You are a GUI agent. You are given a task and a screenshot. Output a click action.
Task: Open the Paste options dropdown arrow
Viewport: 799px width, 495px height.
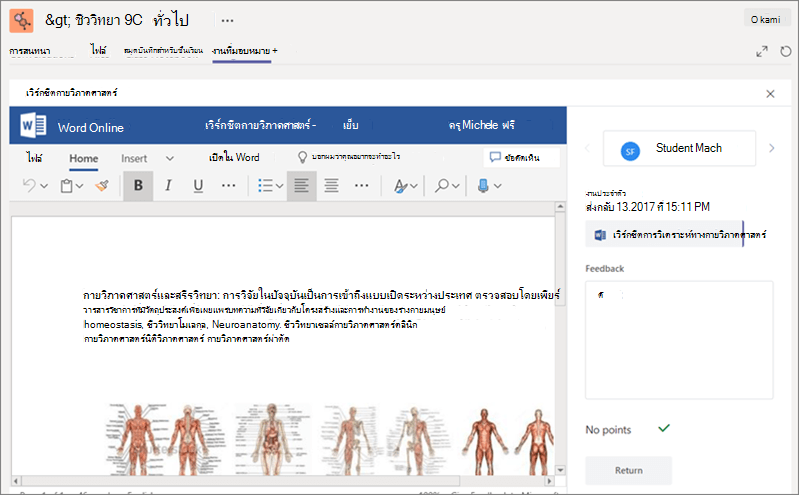pos(79,186)
